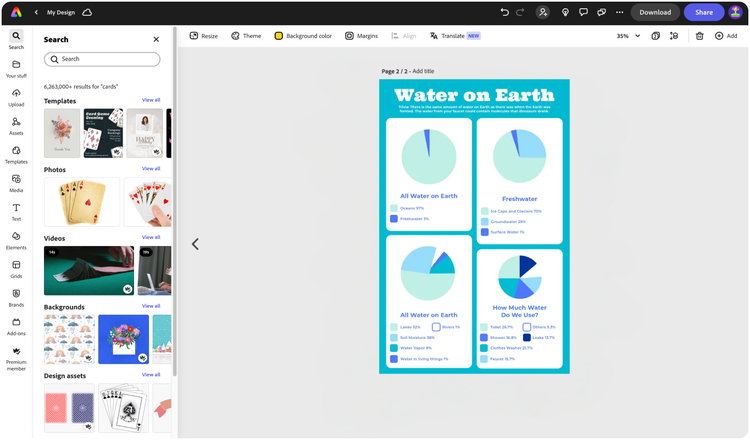Click the Share button

704,12
